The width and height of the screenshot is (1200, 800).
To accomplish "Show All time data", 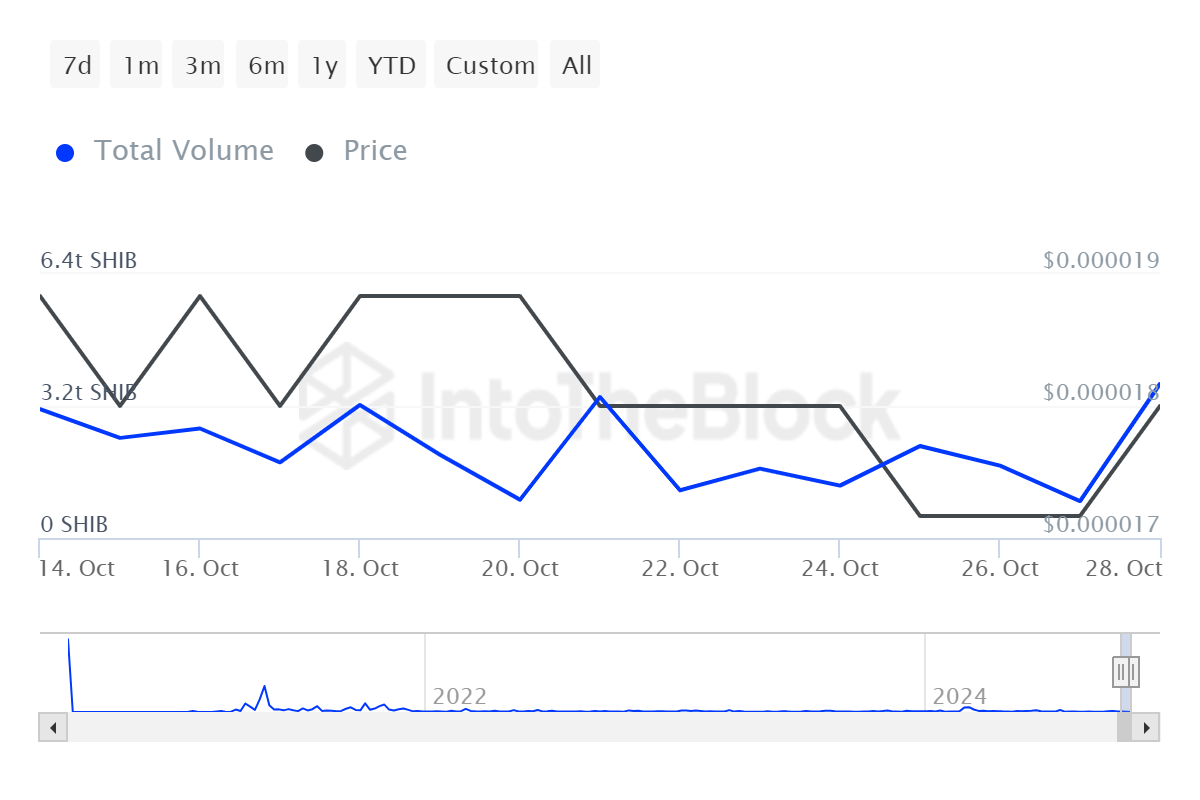I will pos(577,66).
